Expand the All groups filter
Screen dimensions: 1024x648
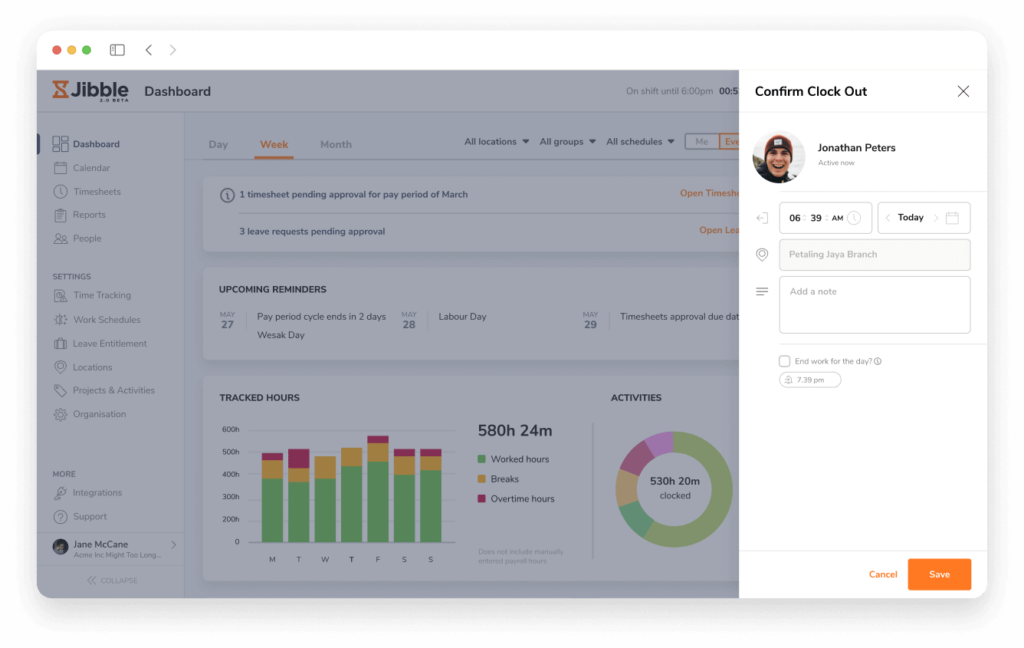pos(565,141)
